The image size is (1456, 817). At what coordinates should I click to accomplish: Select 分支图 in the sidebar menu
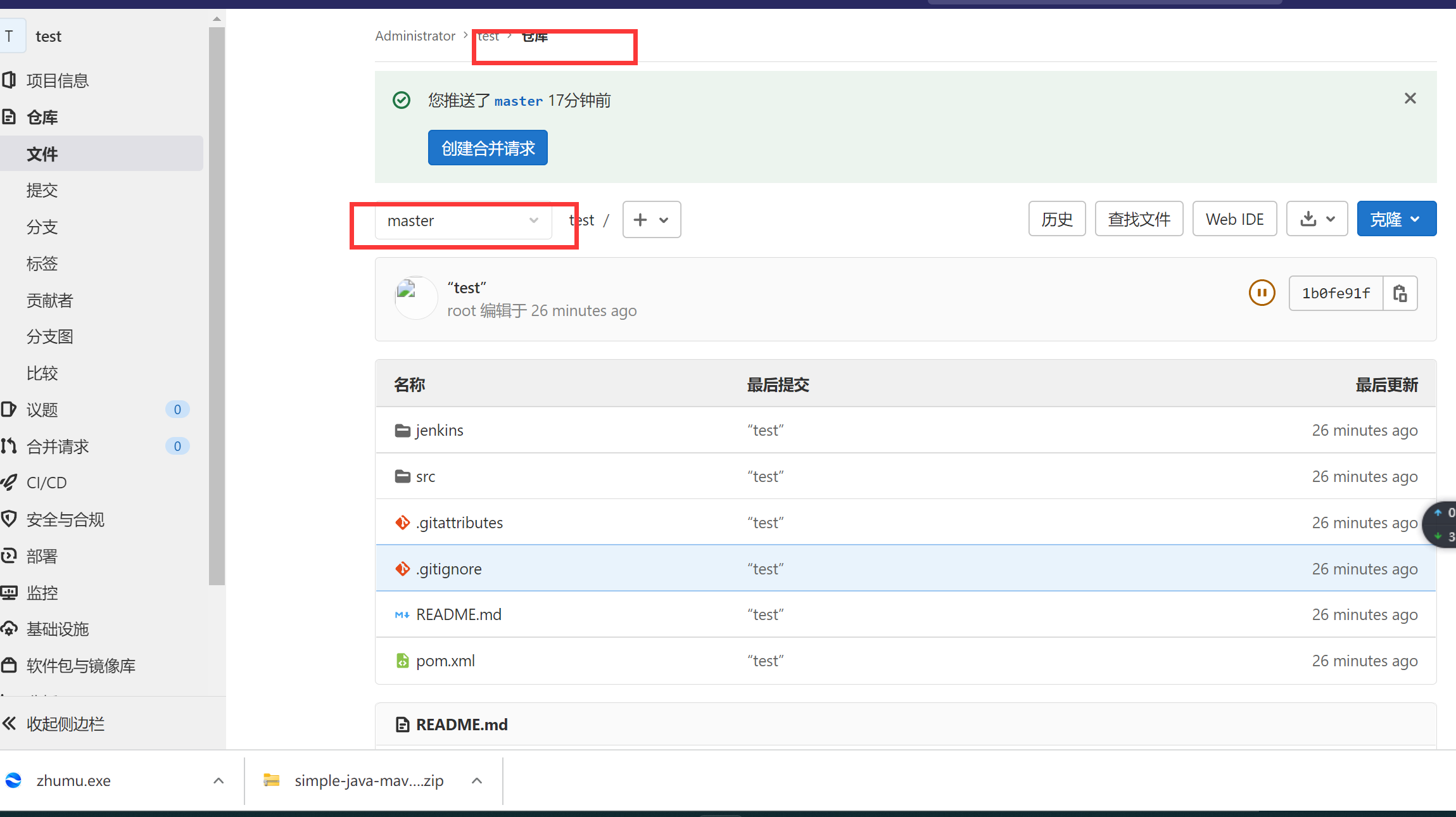click(50, 336)
